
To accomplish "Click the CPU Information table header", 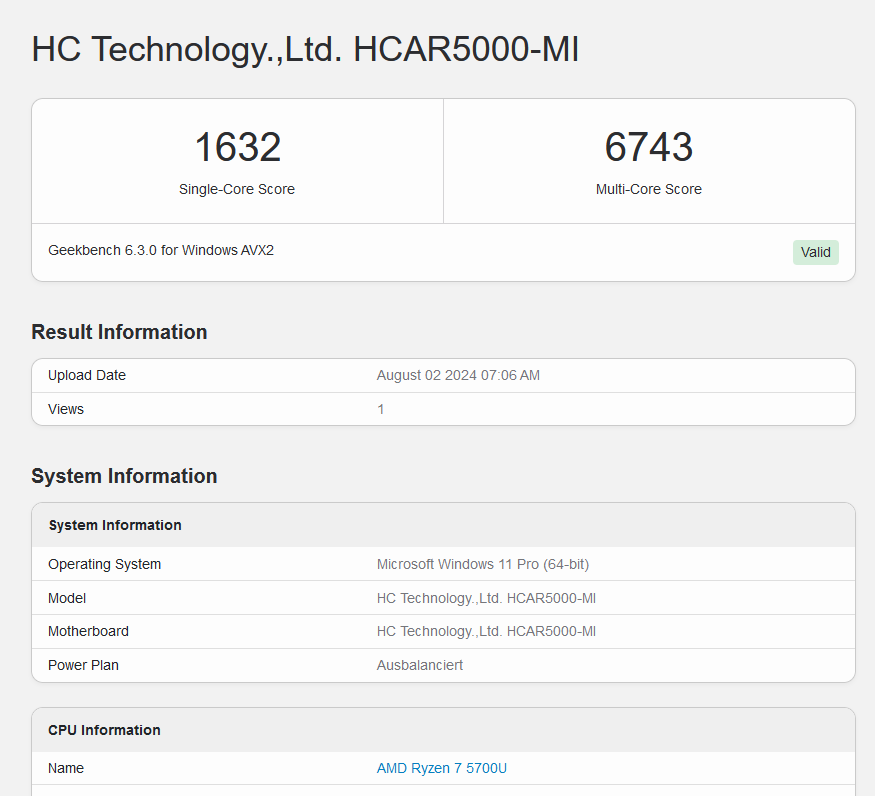I will pyautogui.click(x=443, y=730).
